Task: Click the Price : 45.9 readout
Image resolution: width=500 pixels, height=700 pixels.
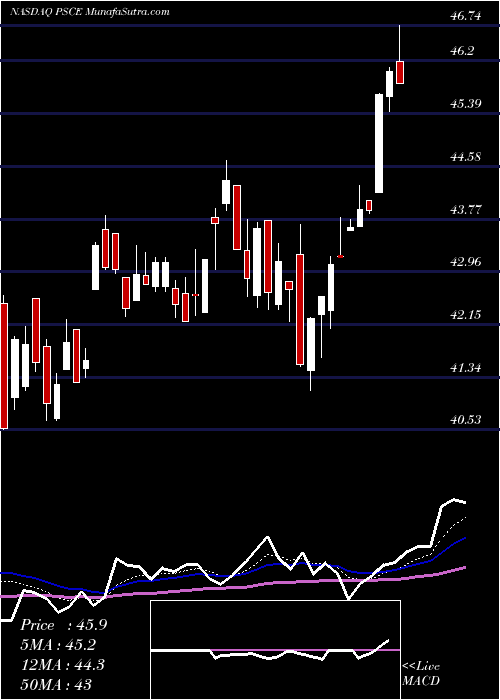Action: (x=63, y=625)
